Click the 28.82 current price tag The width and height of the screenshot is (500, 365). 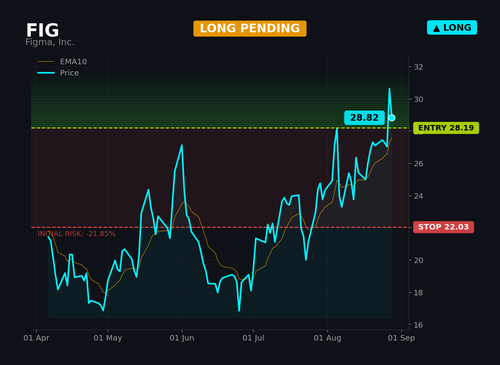point(364,118)
